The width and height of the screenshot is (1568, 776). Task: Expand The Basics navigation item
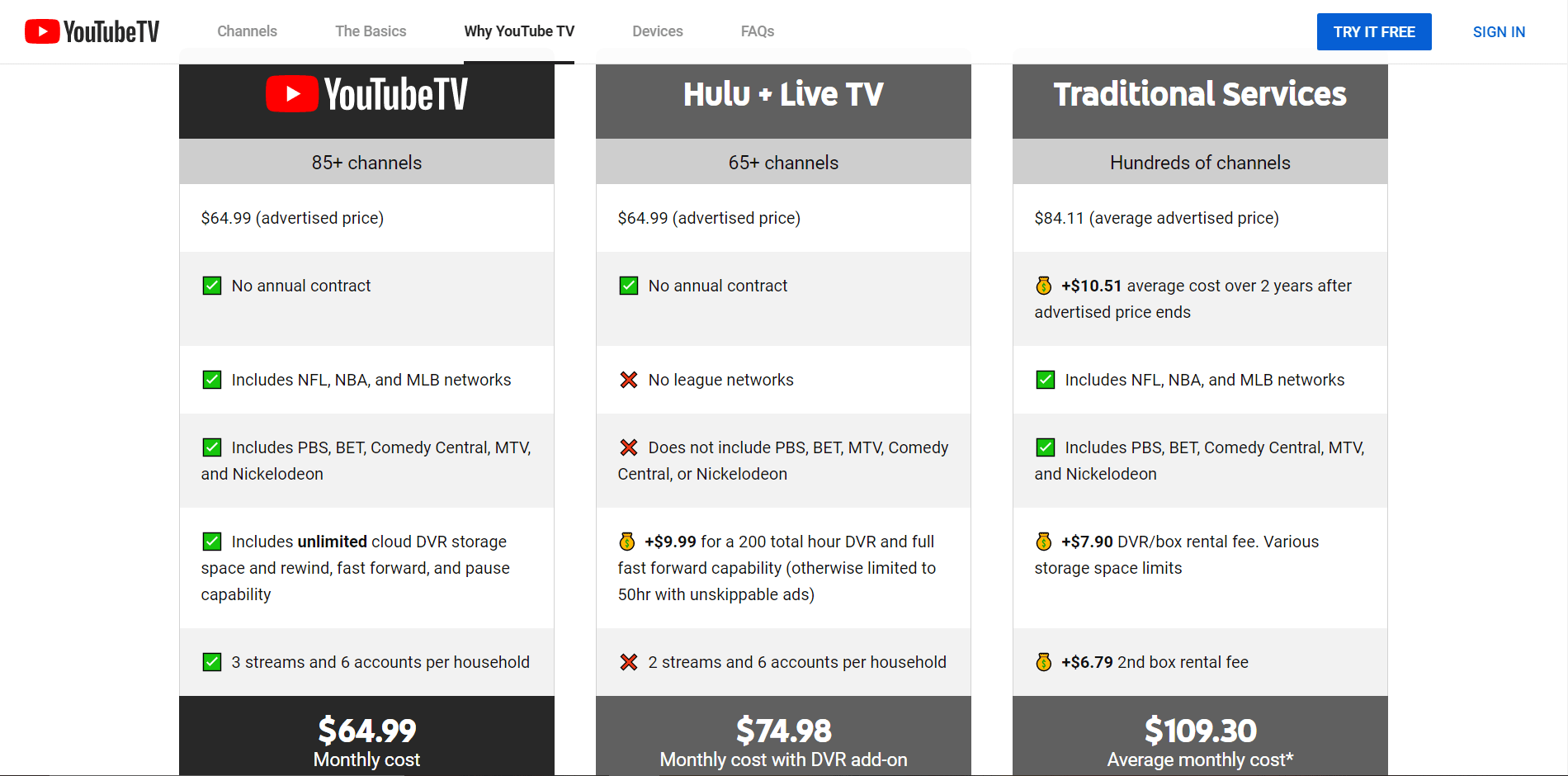[370, 31]
